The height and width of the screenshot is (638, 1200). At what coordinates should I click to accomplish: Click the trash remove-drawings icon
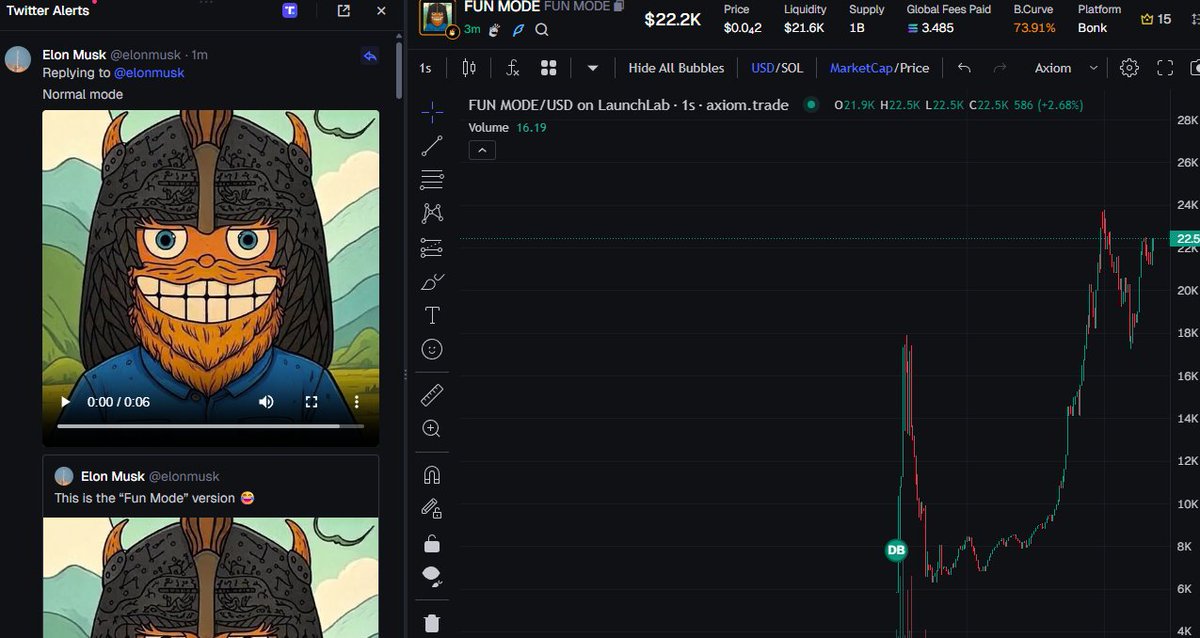(x=432, y=623)
